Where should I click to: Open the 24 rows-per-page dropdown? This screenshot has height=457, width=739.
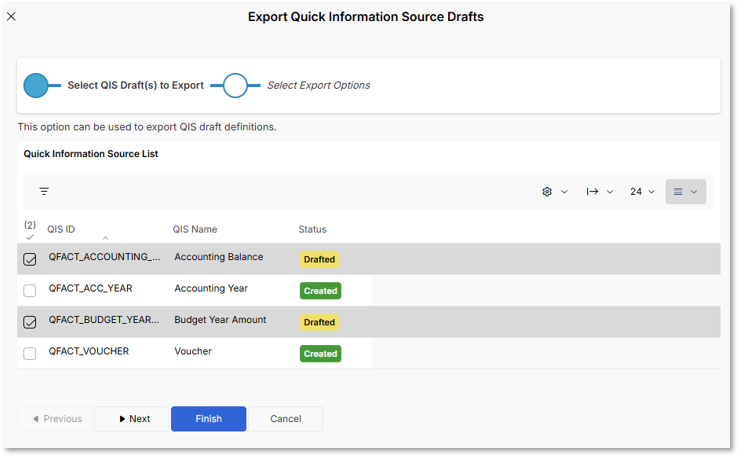coord(642,192)
